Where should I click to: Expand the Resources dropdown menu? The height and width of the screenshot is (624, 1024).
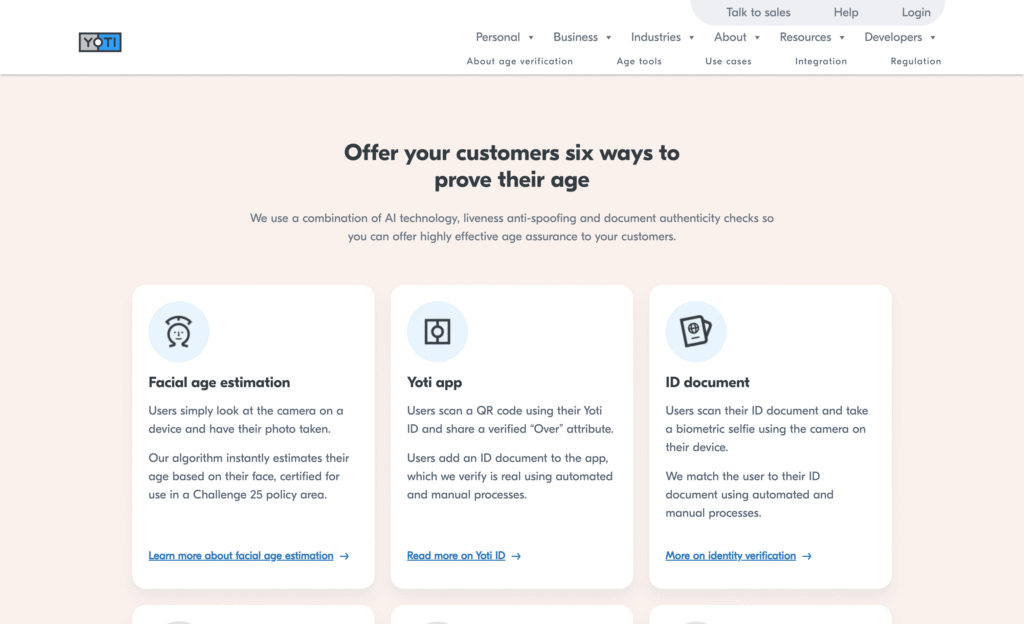[812, 37]
